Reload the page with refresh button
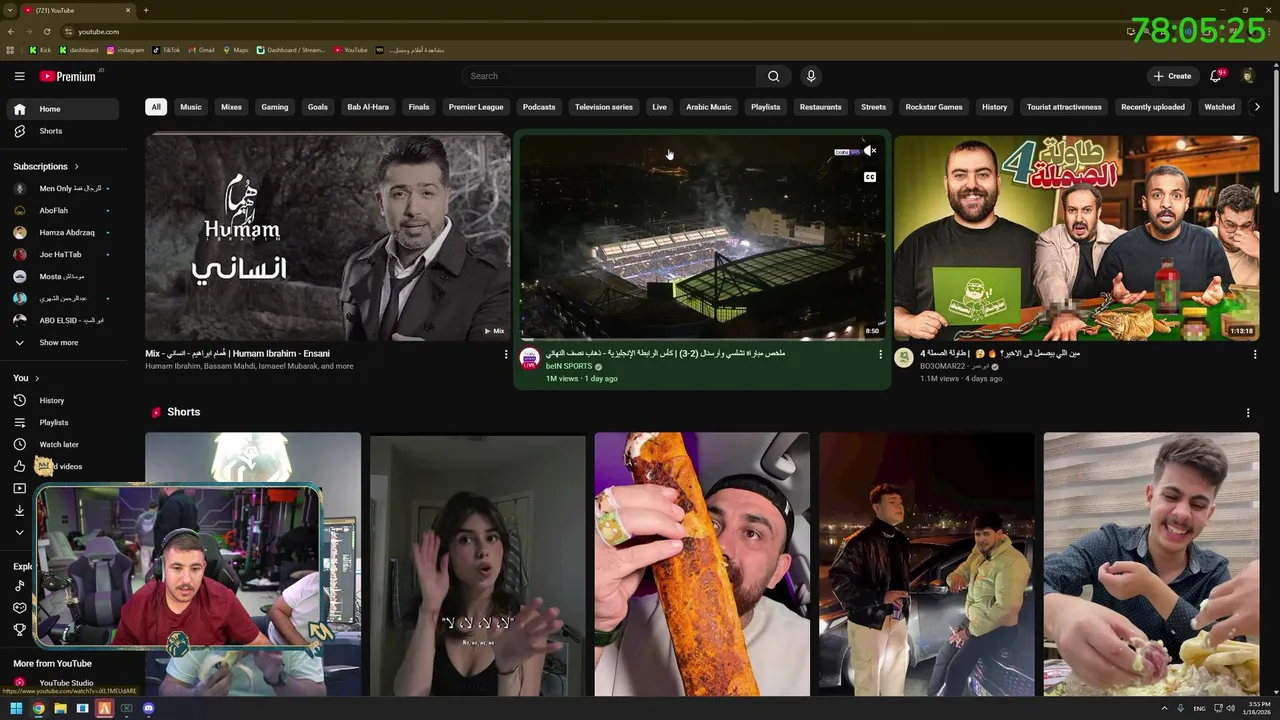This screenshot has height=720, width=1280. (47, 31)
